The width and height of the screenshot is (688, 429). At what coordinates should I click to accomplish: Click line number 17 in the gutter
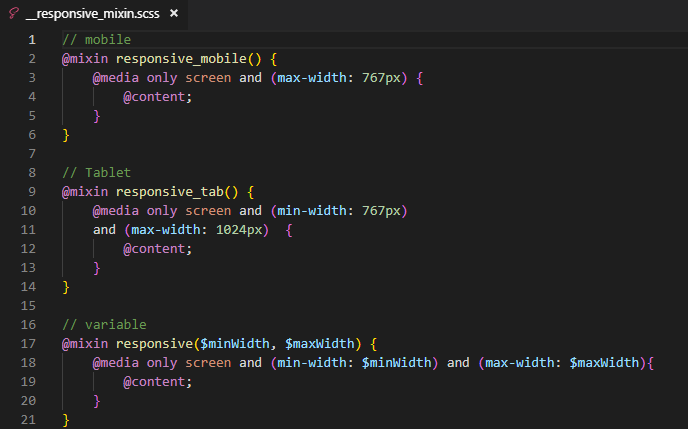tap(28, 344)
